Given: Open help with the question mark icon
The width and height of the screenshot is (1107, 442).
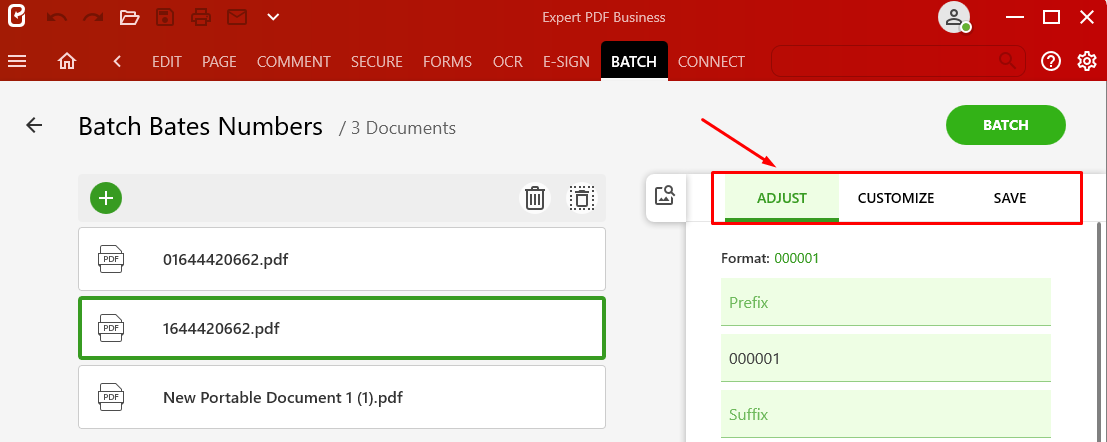Looking at the screenshot, I should (1051, 61).
